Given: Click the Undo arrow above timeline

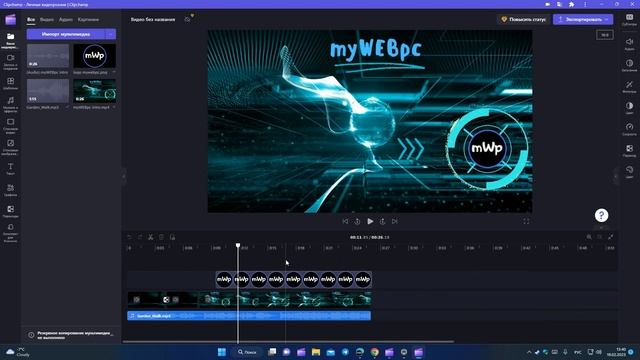Looking at the screenshot, I should pyautogui.click(x=129, y=237).
